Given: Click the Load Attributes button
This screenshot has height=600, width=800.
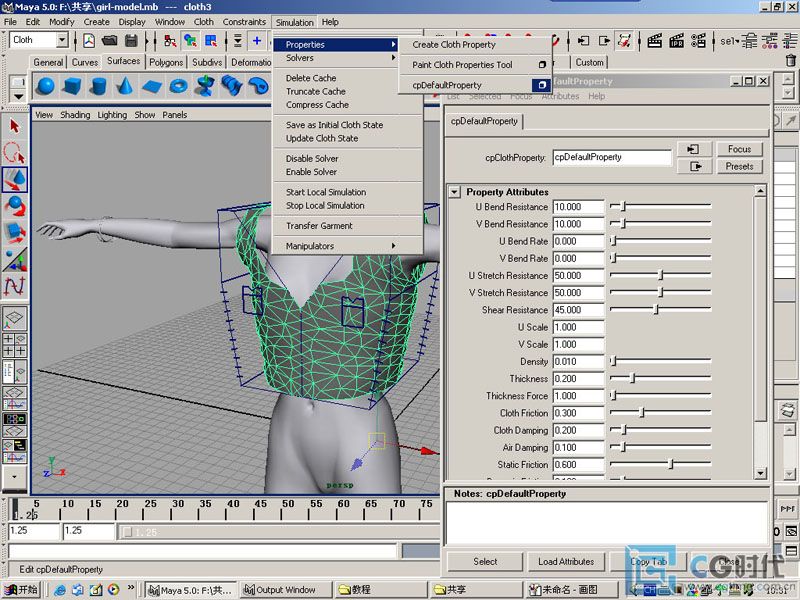Looking at the screenshot, I should [566, 562].
